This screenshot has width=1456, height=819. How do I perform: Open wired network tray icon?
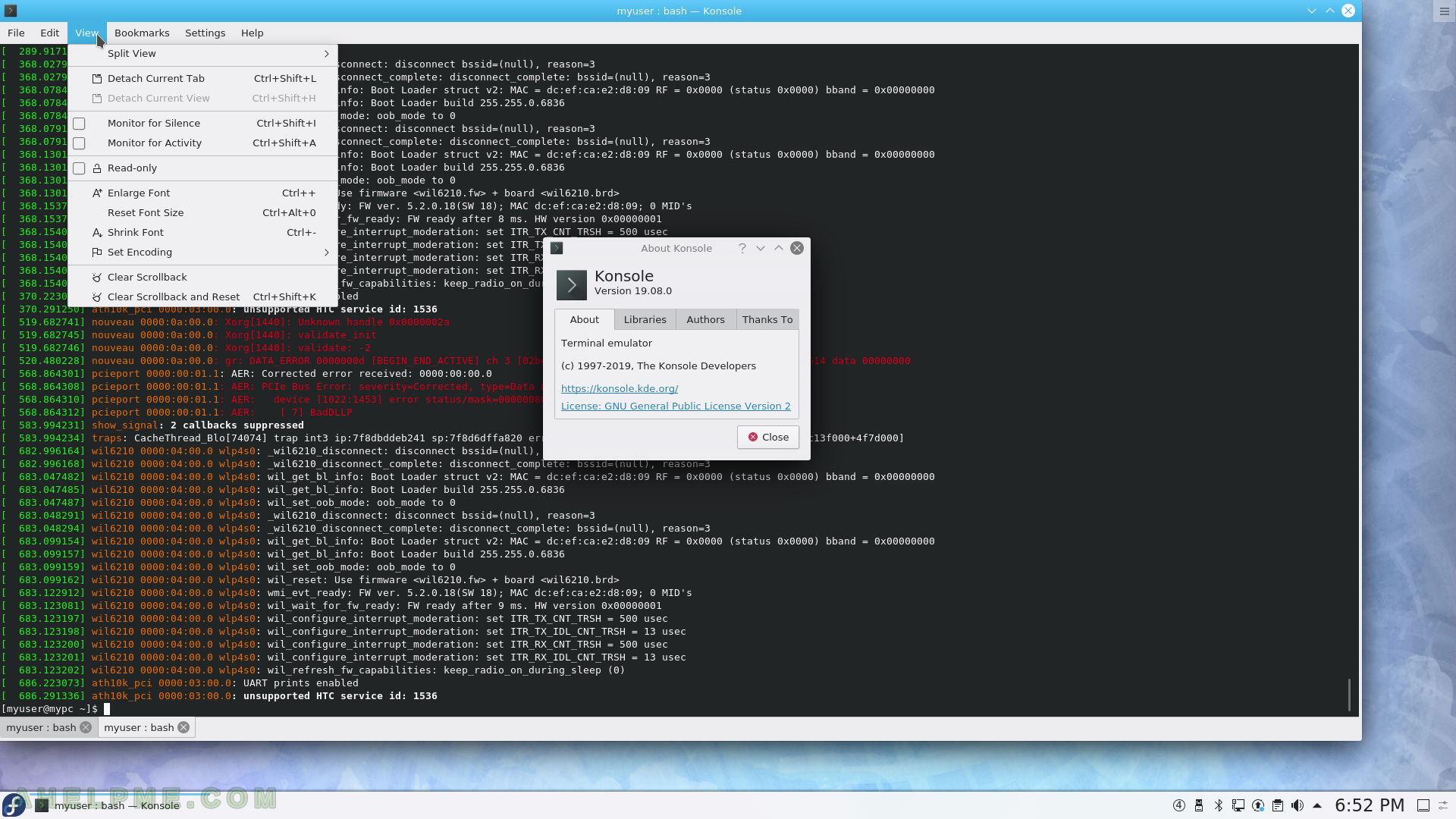[1238, 805]
